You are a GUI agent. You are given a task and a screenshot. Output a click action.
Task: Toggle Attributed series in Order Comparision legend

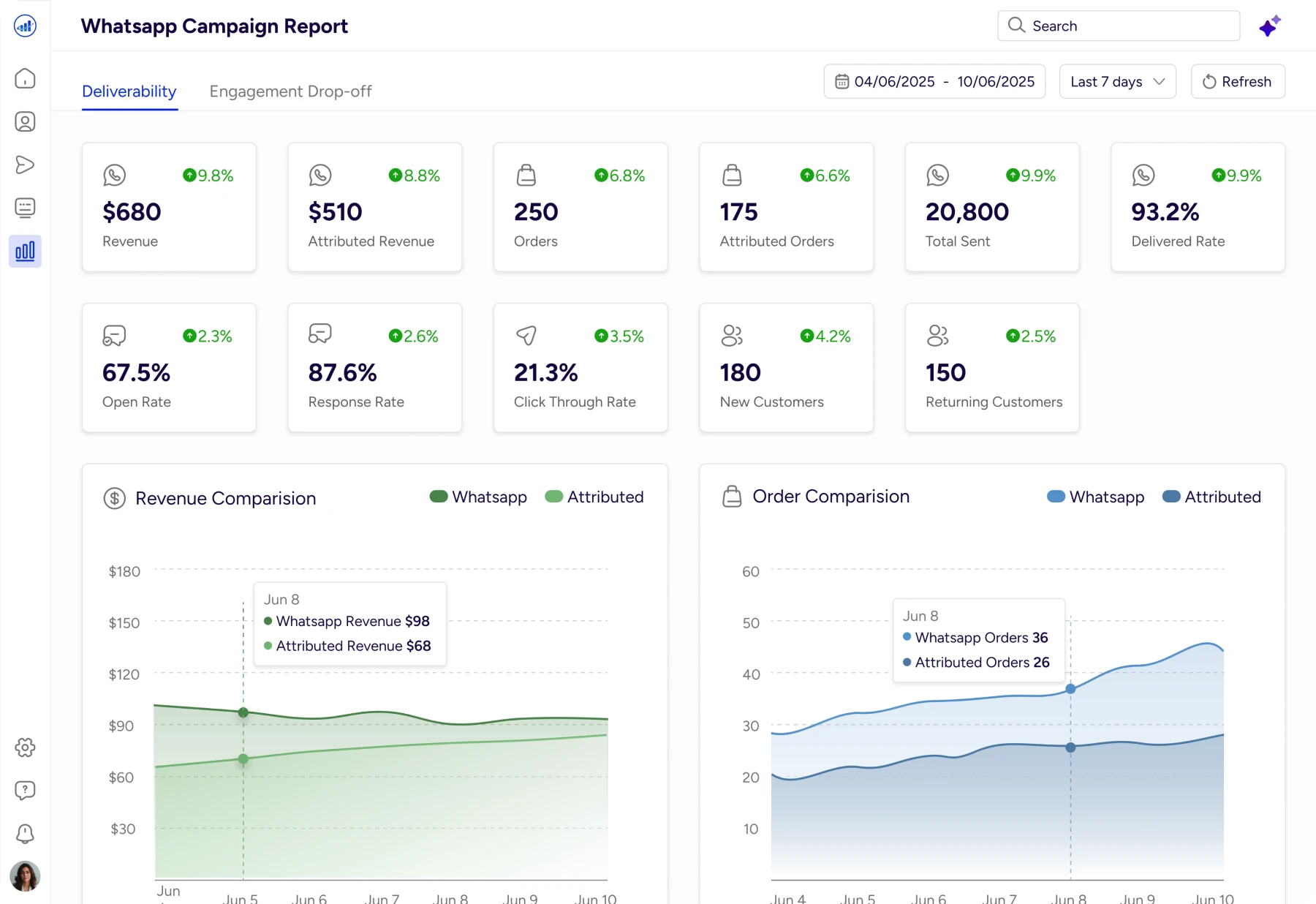1211,497
